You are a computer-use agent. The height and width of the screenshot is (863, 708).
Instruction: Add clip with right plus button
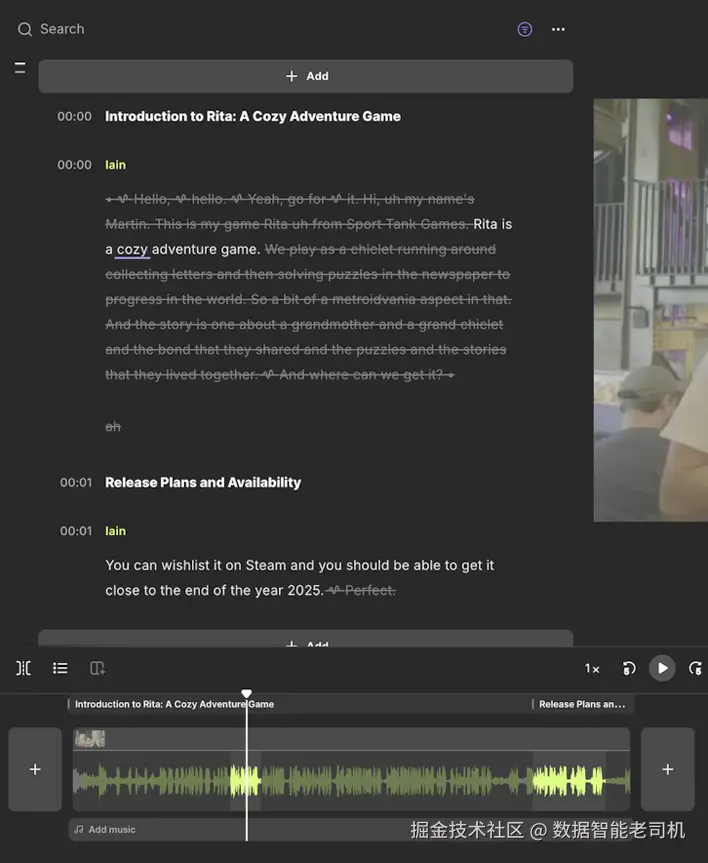click(x=668, y=769)
